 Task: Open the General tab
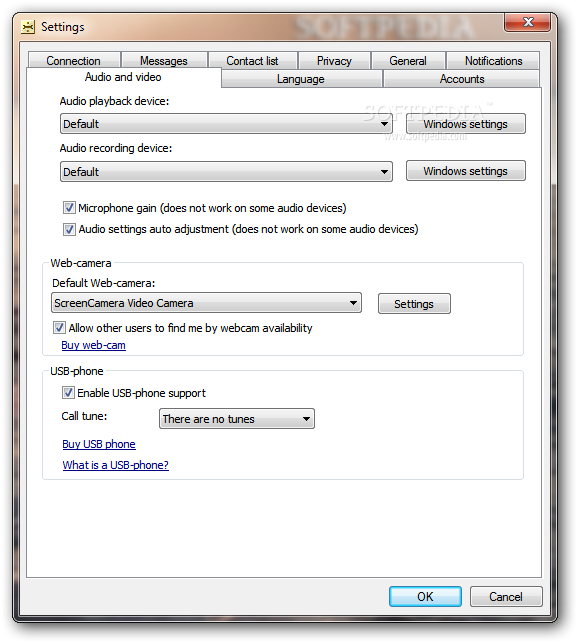(408, 61)
